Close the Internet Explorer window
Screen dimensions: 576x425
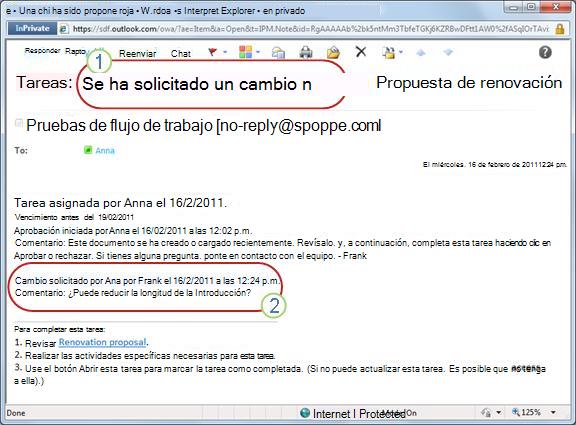pos(556,7)
